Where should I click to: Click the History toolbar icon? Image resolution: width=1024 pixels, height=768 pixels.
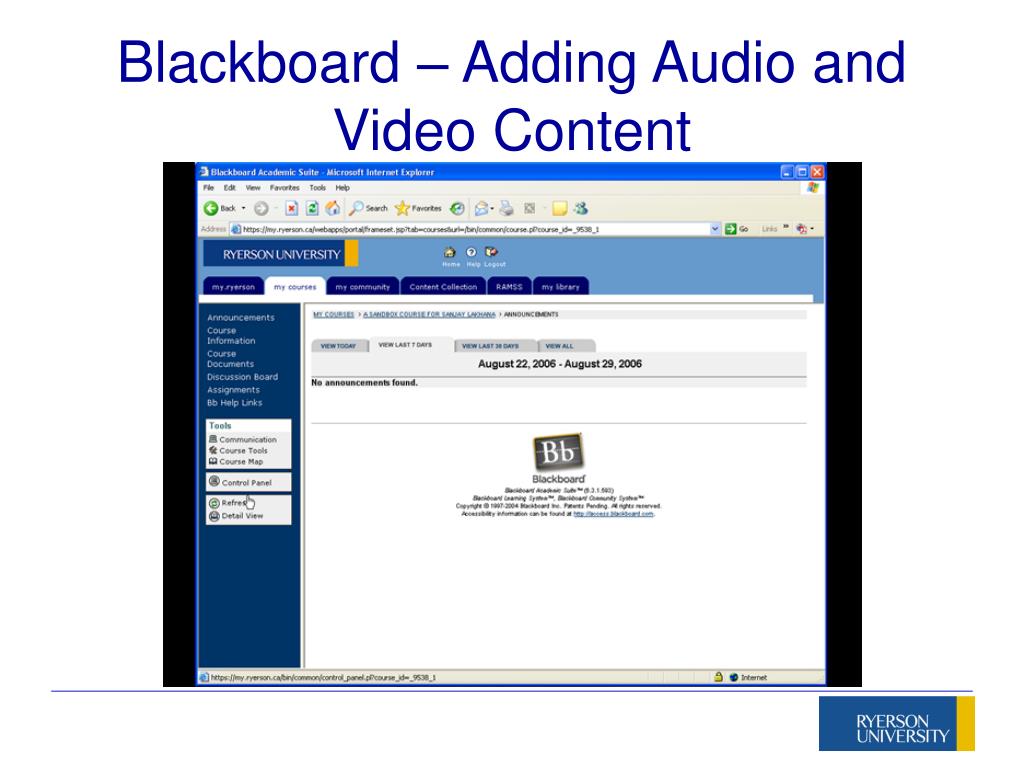tap(458, 208)
